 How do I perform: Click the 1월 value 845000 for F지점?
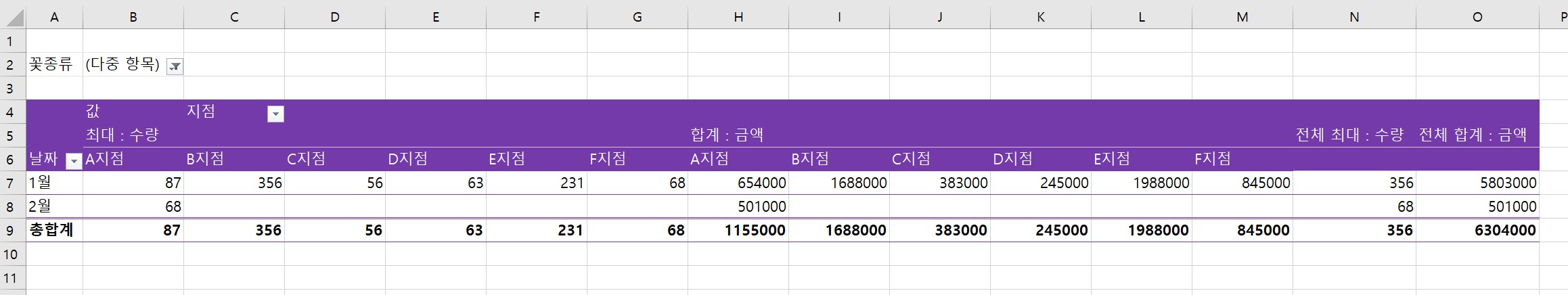[x=1242, y=183]
